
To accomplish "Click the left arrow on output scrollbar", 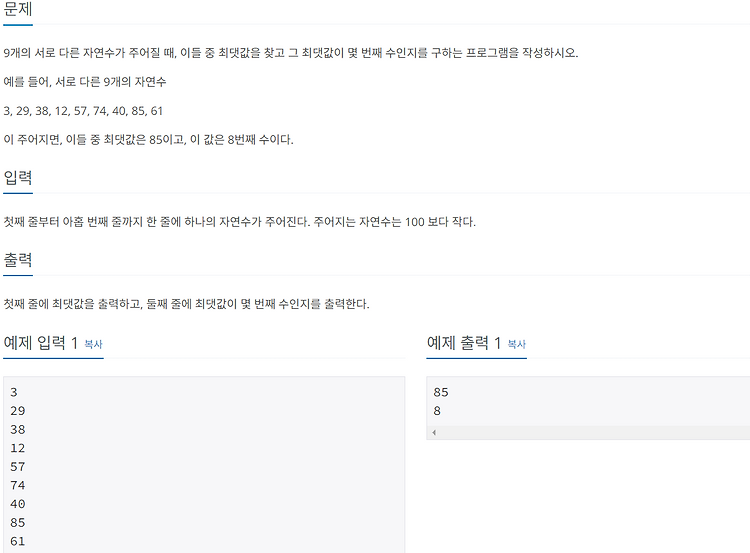I will coord(434,432).
